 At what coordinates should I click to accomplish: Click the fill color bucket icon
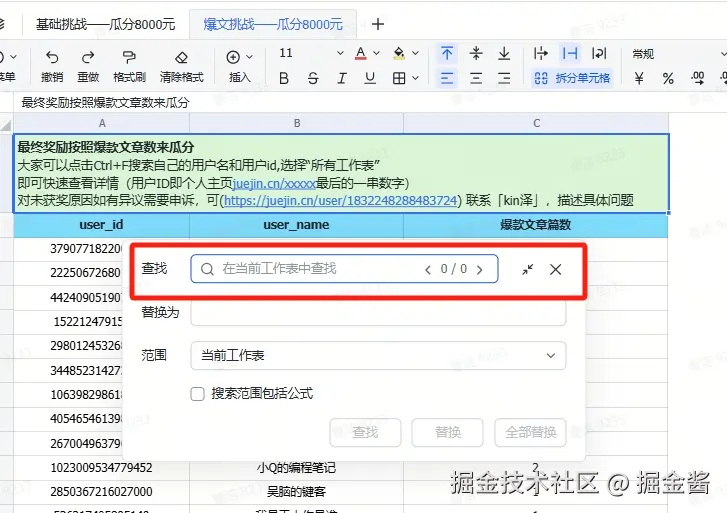click(x=399, y=54)
